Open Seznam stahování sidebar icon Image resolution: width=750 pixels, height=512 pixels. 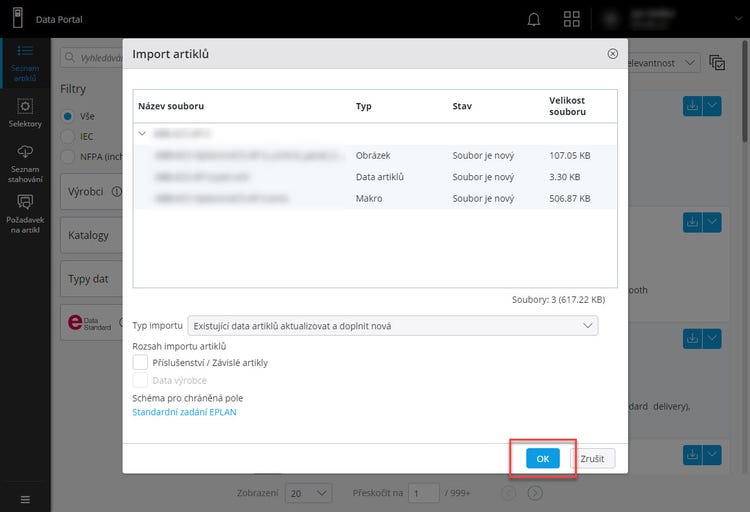click(x=25, y=161)
